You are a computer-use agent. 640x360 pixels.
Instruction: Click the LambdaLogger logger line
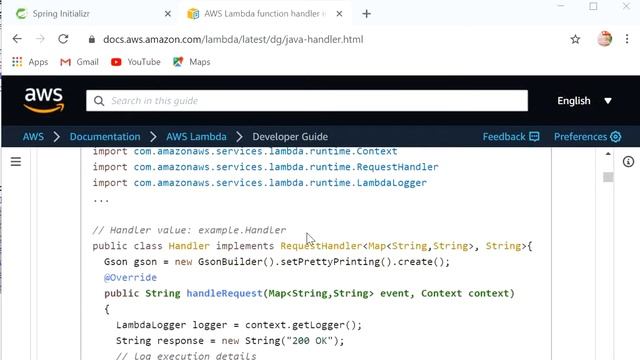coord(239,325)
